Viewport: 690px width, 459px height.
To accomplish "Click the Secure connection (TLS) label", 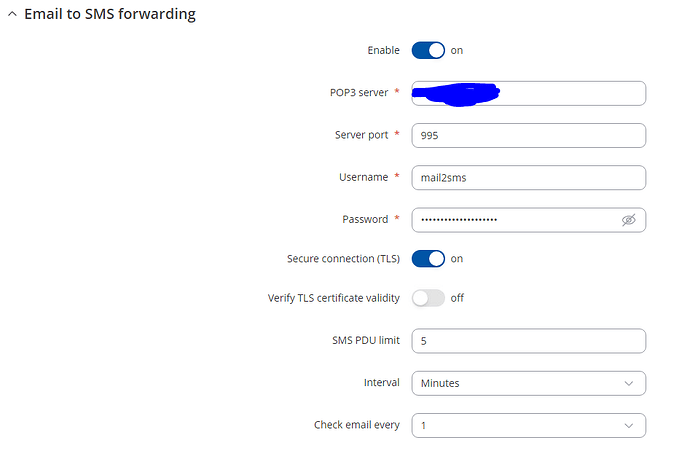I will coord(343,258).
